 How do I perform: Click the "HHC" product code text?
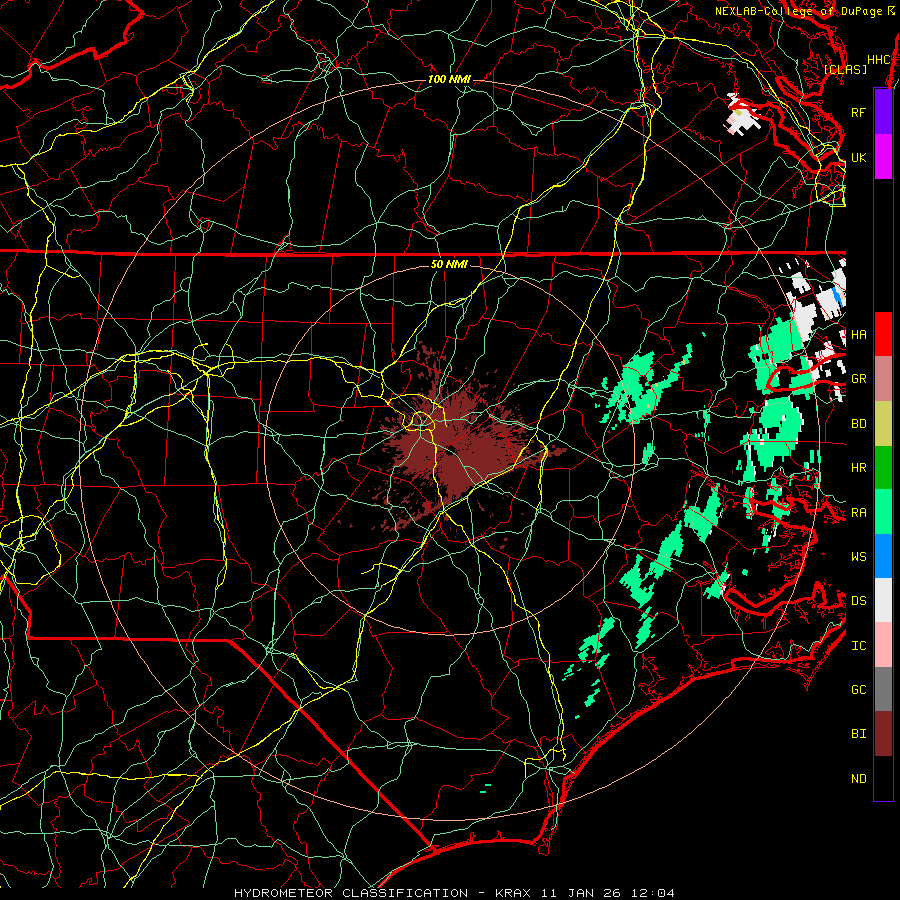coord(879,60)
